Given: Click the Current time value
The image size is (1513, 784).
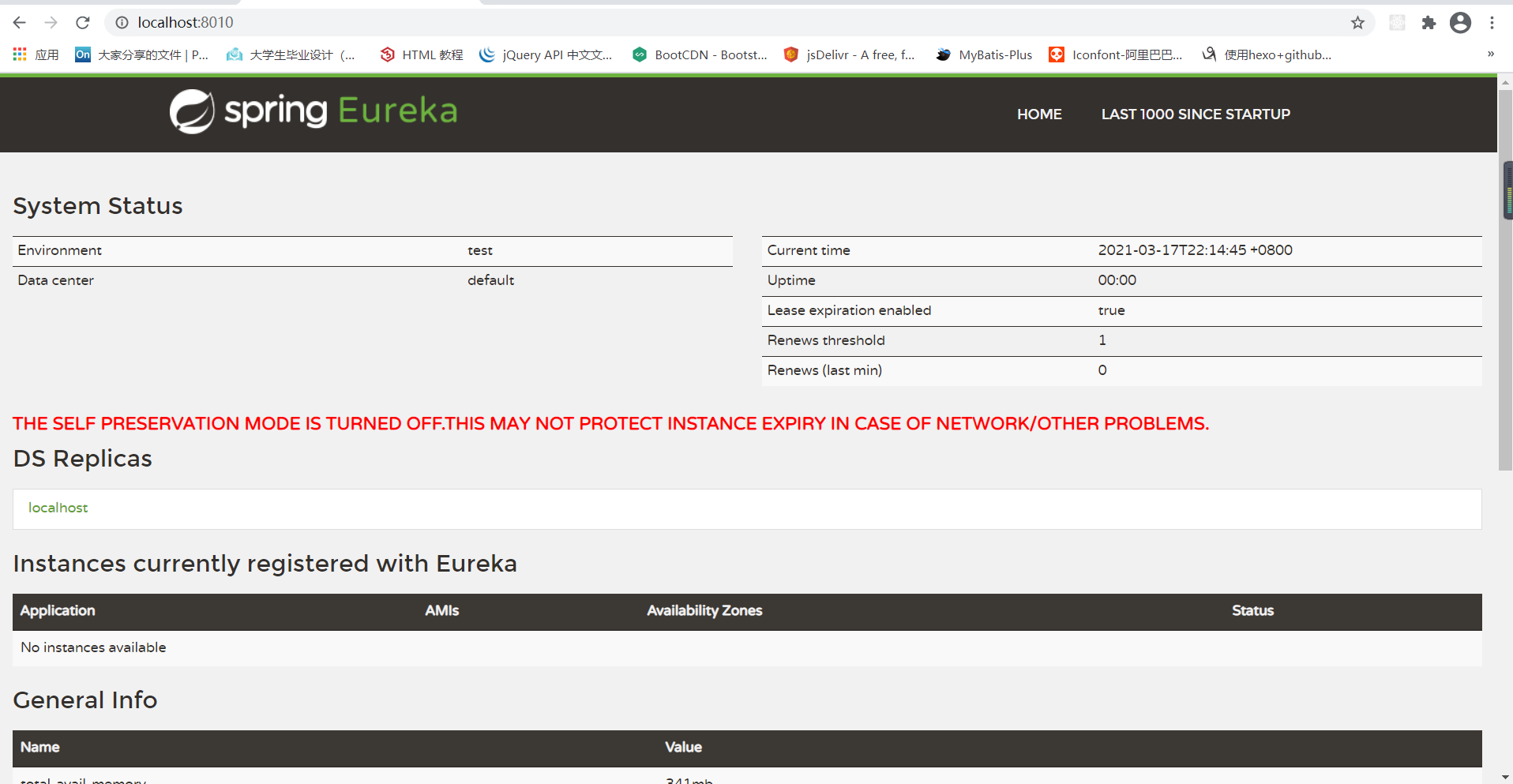Looking at the screenshot, I should [x=1195, y=250].
